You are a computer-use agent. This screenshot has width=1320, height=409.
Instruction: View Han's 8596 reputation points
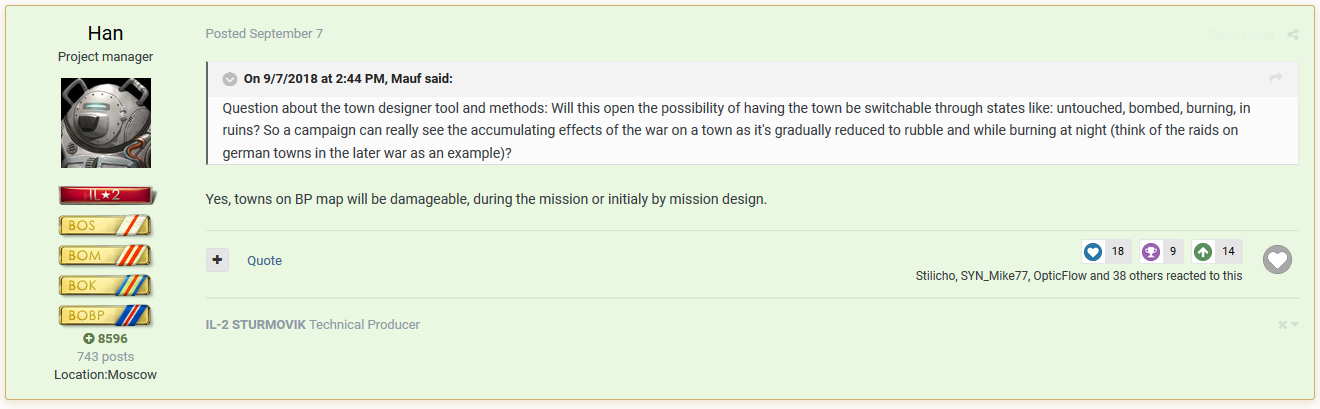coord(106,339)
